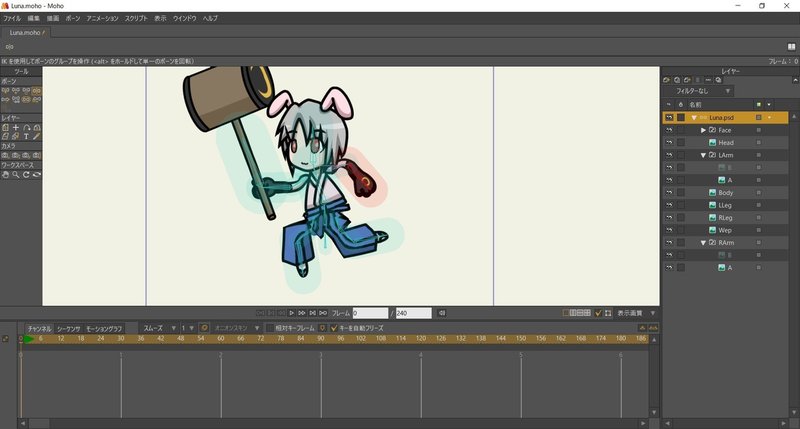This screenshot has height=429, width=800.
Task: Collapse the LArm group layer
Action: (704, 155)
